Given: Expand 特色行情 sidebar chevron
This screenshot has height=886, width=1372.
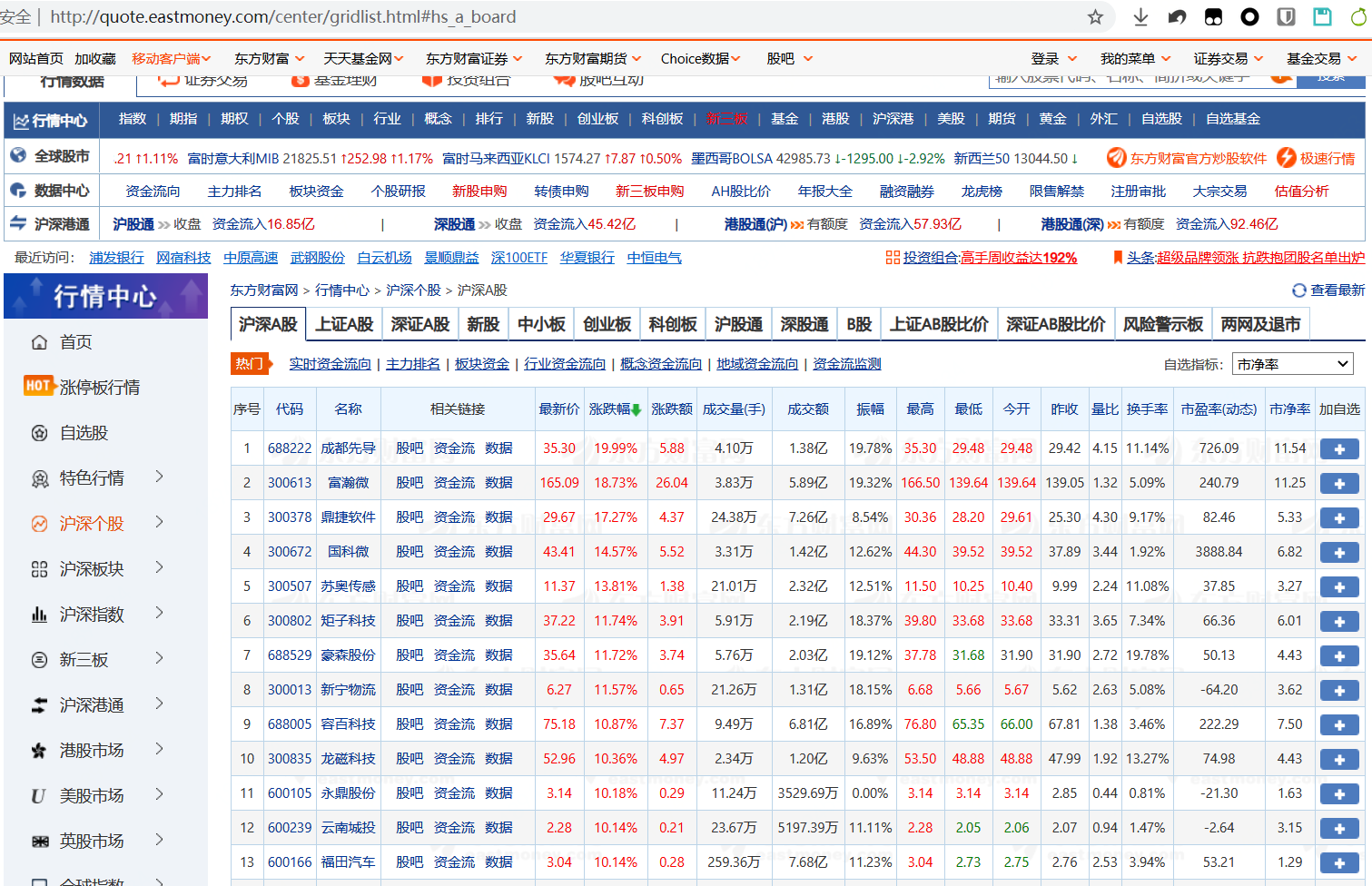Looking at the screenshot, I should tap(159, 477).
